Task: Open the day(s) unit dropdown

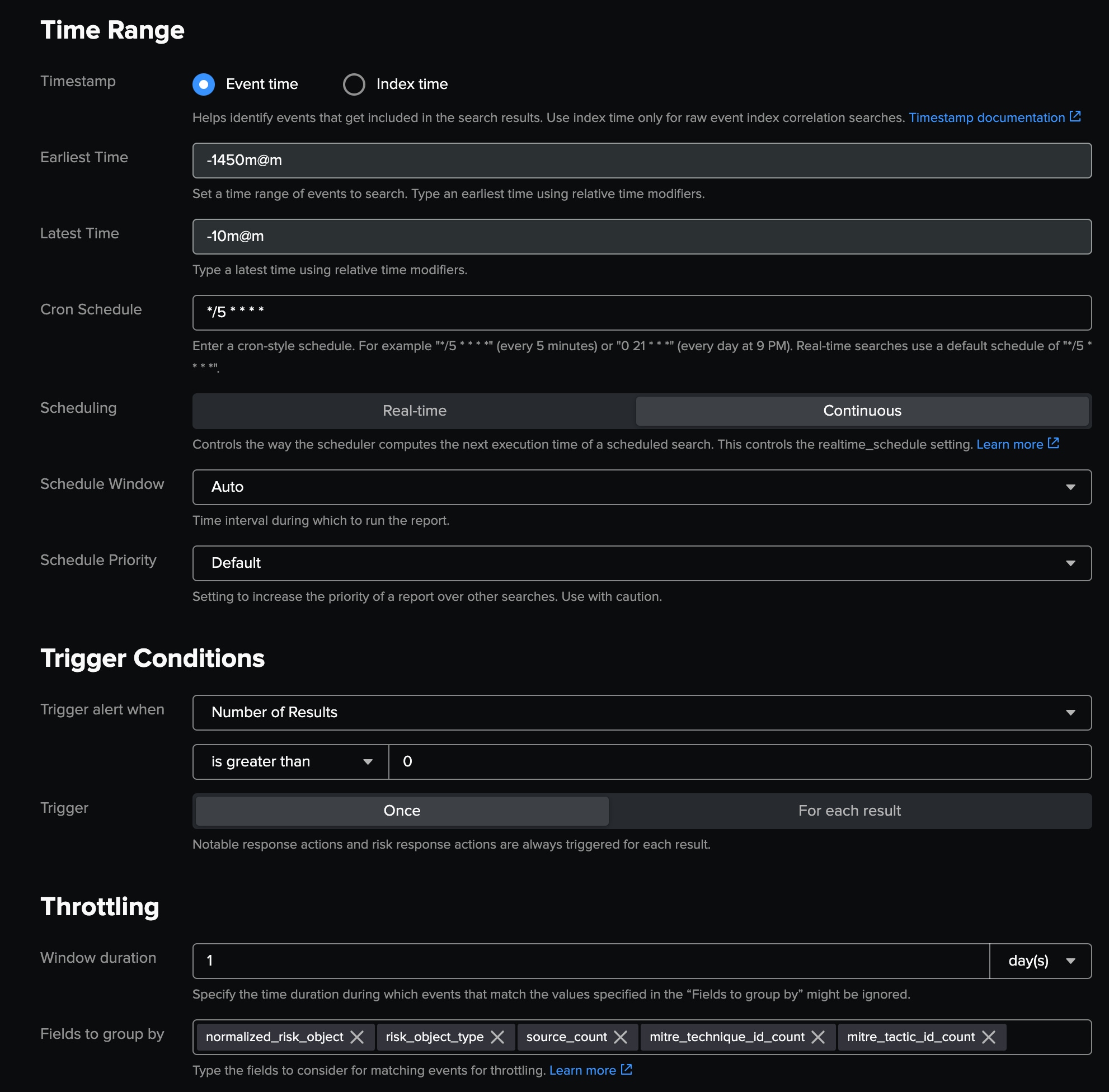Action: (x=1040, y=961)
